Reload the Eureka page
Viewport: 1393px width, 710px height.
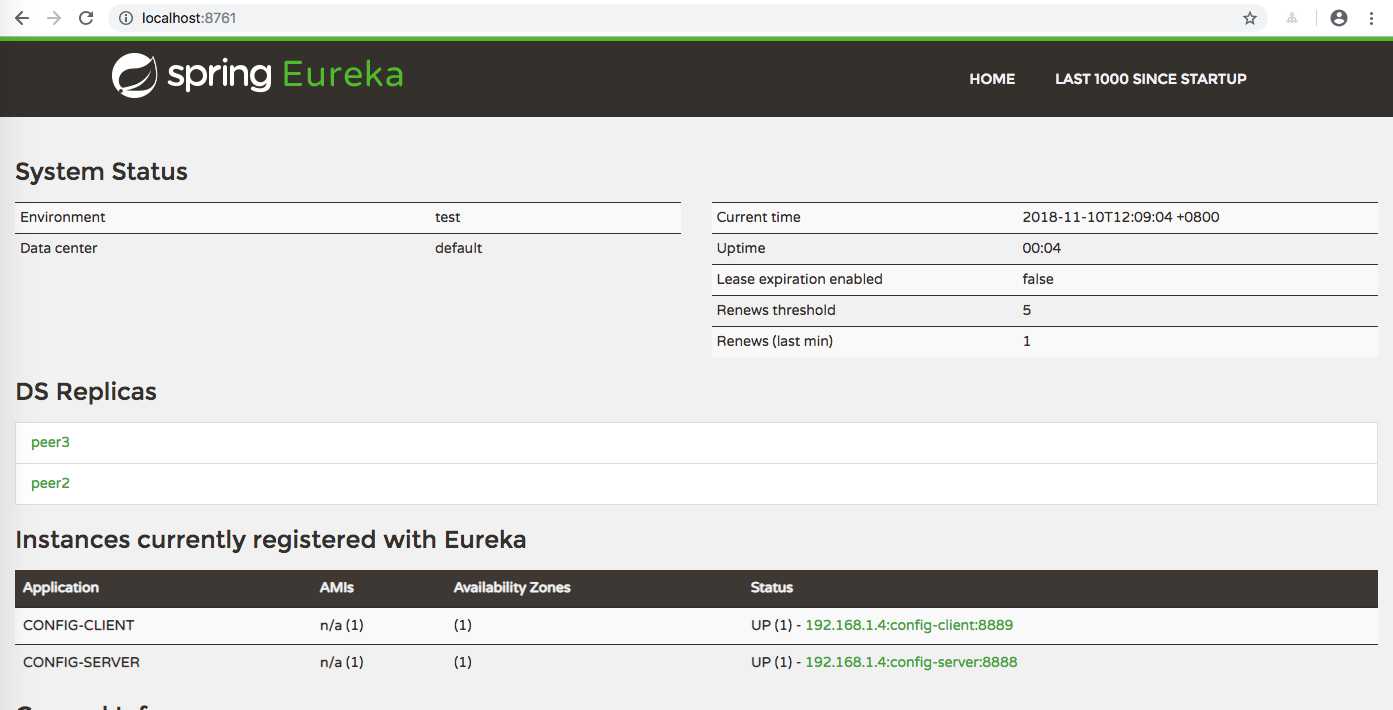pyautogui.click(x=86, y=18)
